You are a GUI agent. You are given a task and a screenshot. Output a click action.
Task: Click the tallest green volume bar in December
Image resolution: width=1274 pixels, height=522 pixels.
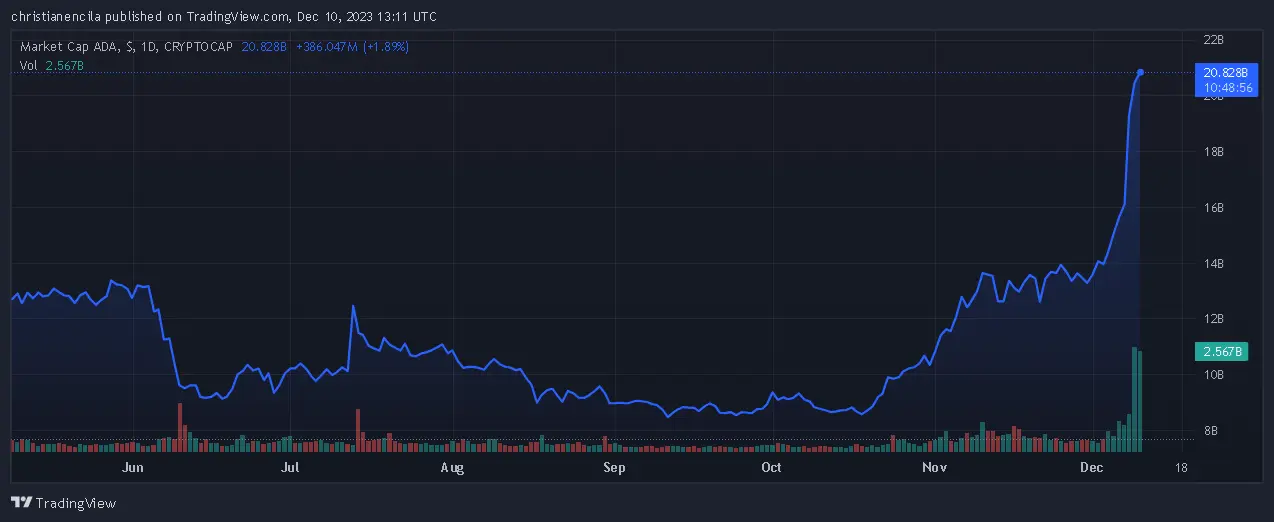click(1134, 400)
